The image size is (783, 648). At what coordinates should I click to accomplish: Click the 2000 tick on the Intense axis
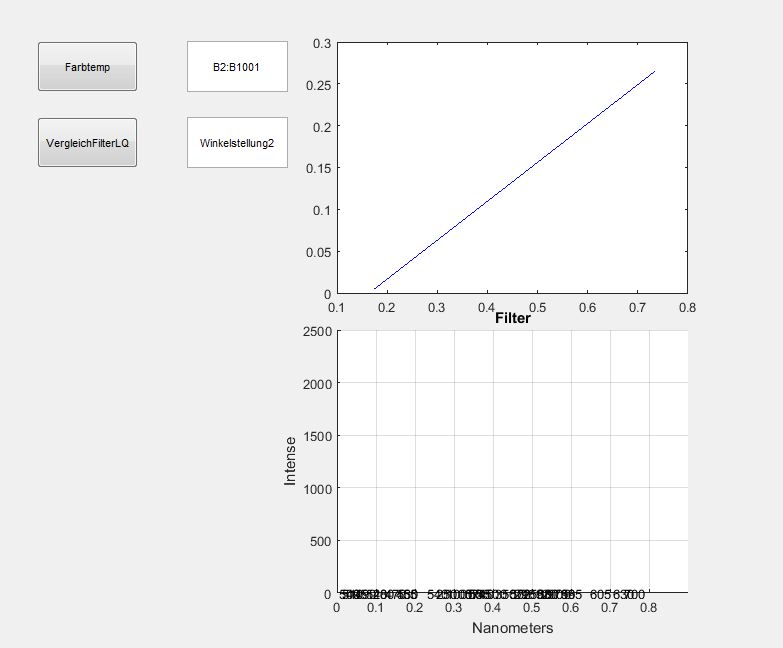tap(315, 384)
